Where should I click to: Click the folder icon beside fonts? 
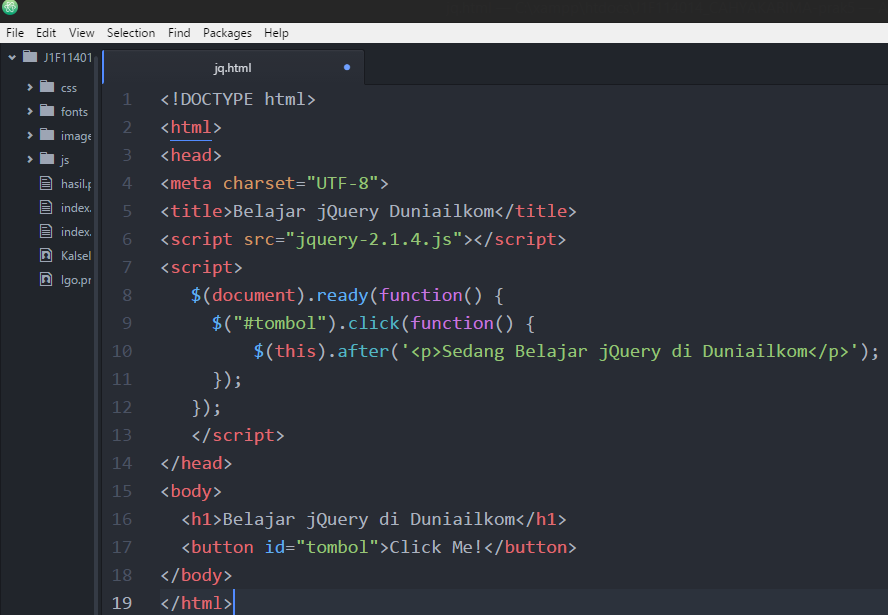click(x=47, y=111)
